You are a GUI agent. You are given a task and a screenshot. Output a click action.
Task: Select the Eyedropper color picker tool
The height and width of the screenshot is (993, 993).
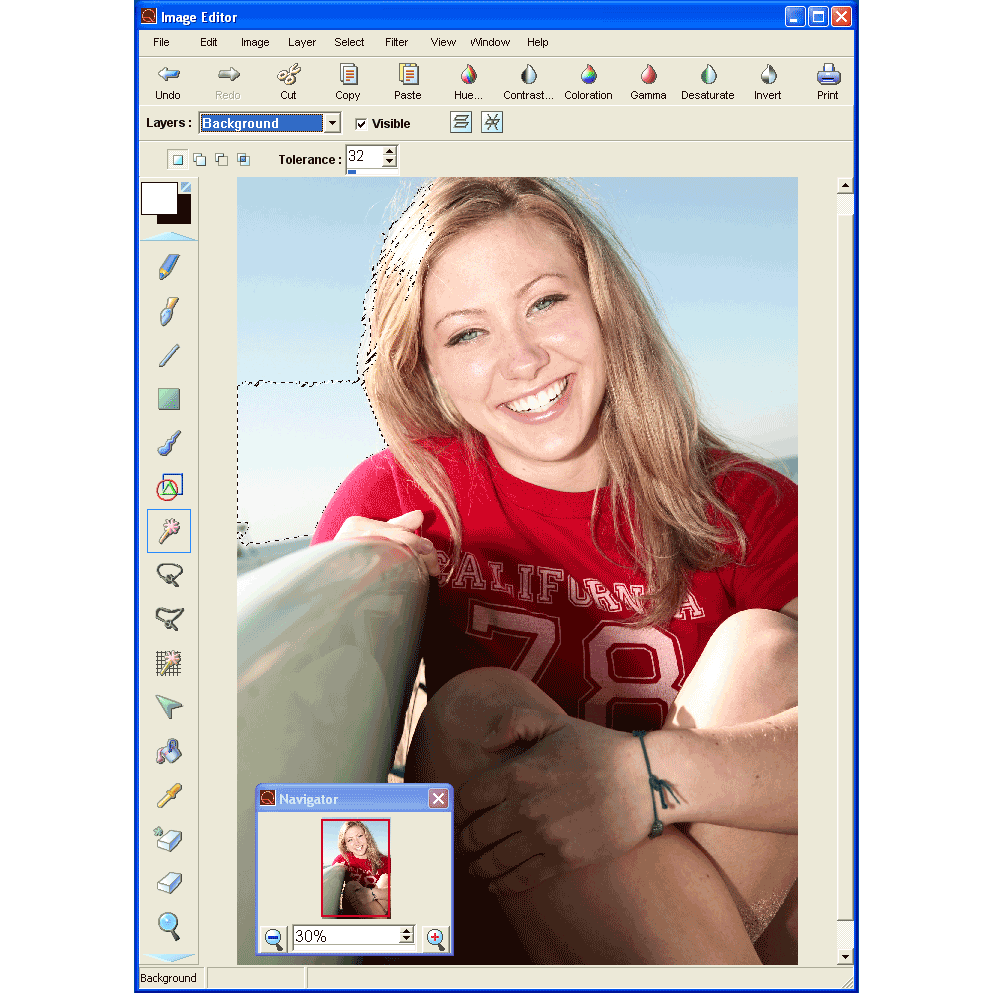point(168,795)
